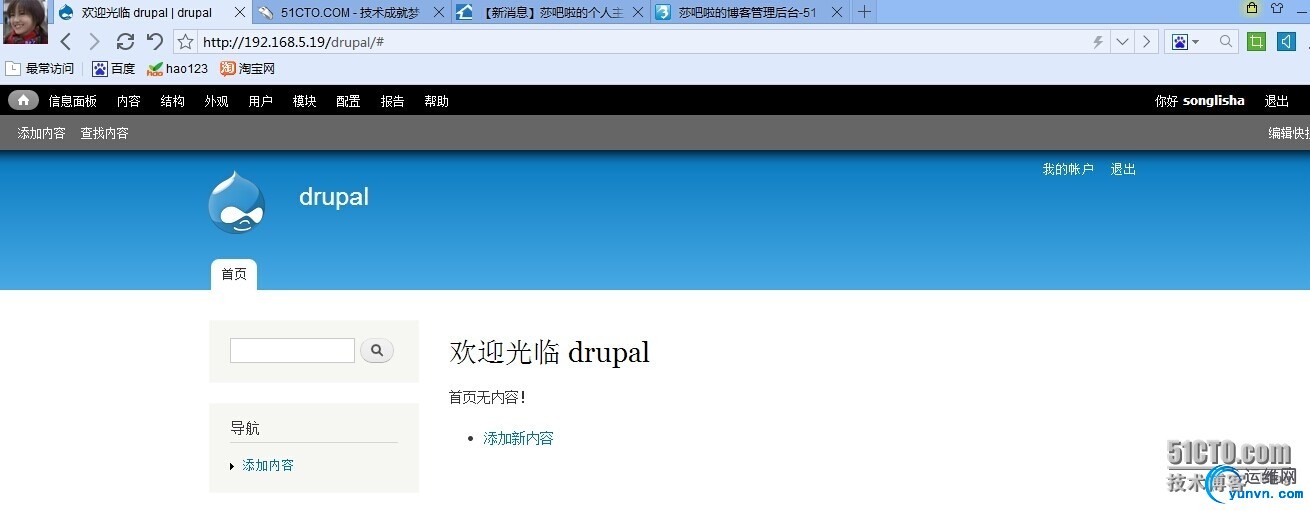Select the 首页 main menu tab
Viewport: 1310px width, 511px height.
pyautogui.click(x=234, y=274)
